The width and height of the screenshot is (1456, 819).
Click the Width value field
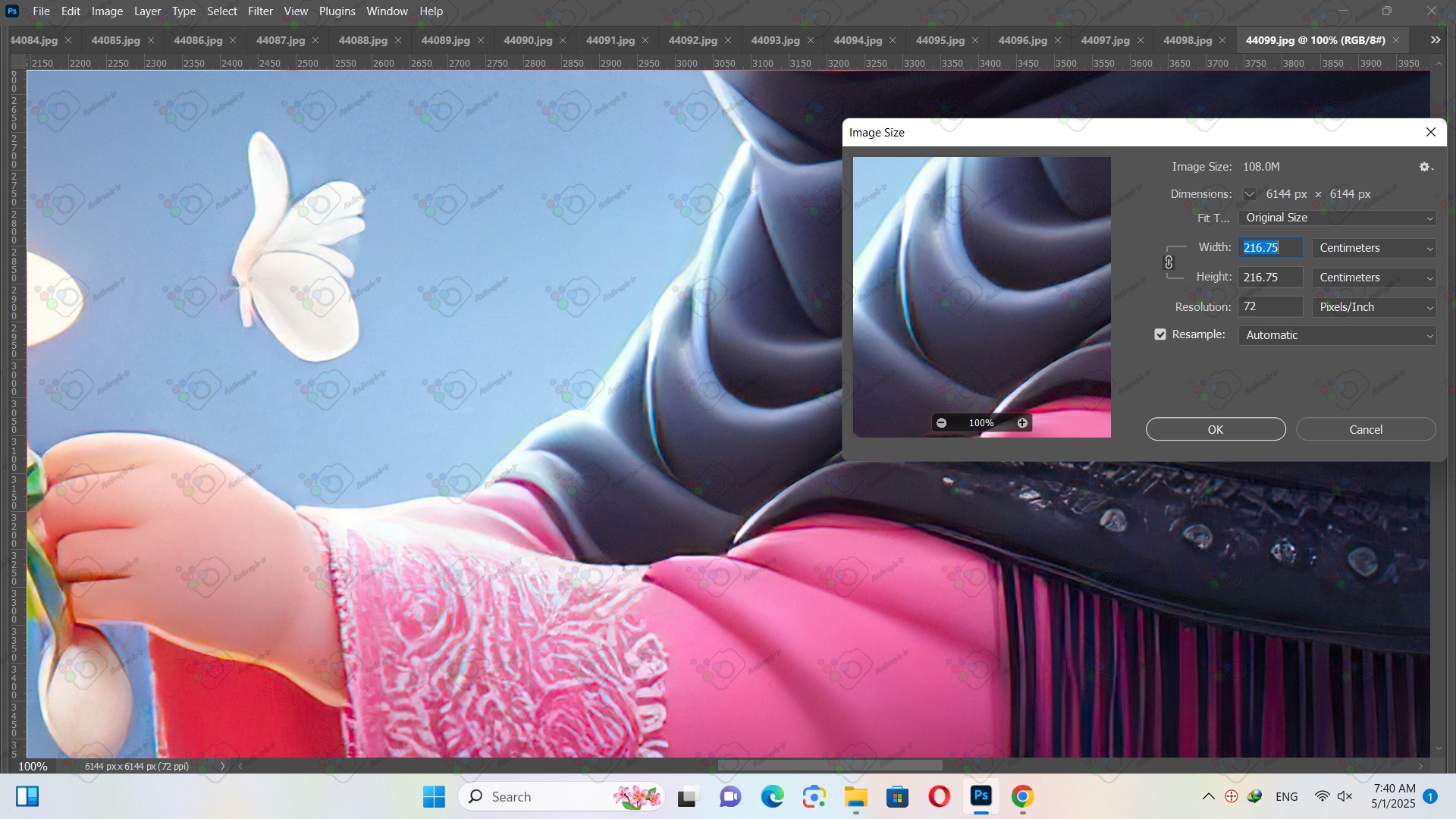[1271, 248]
